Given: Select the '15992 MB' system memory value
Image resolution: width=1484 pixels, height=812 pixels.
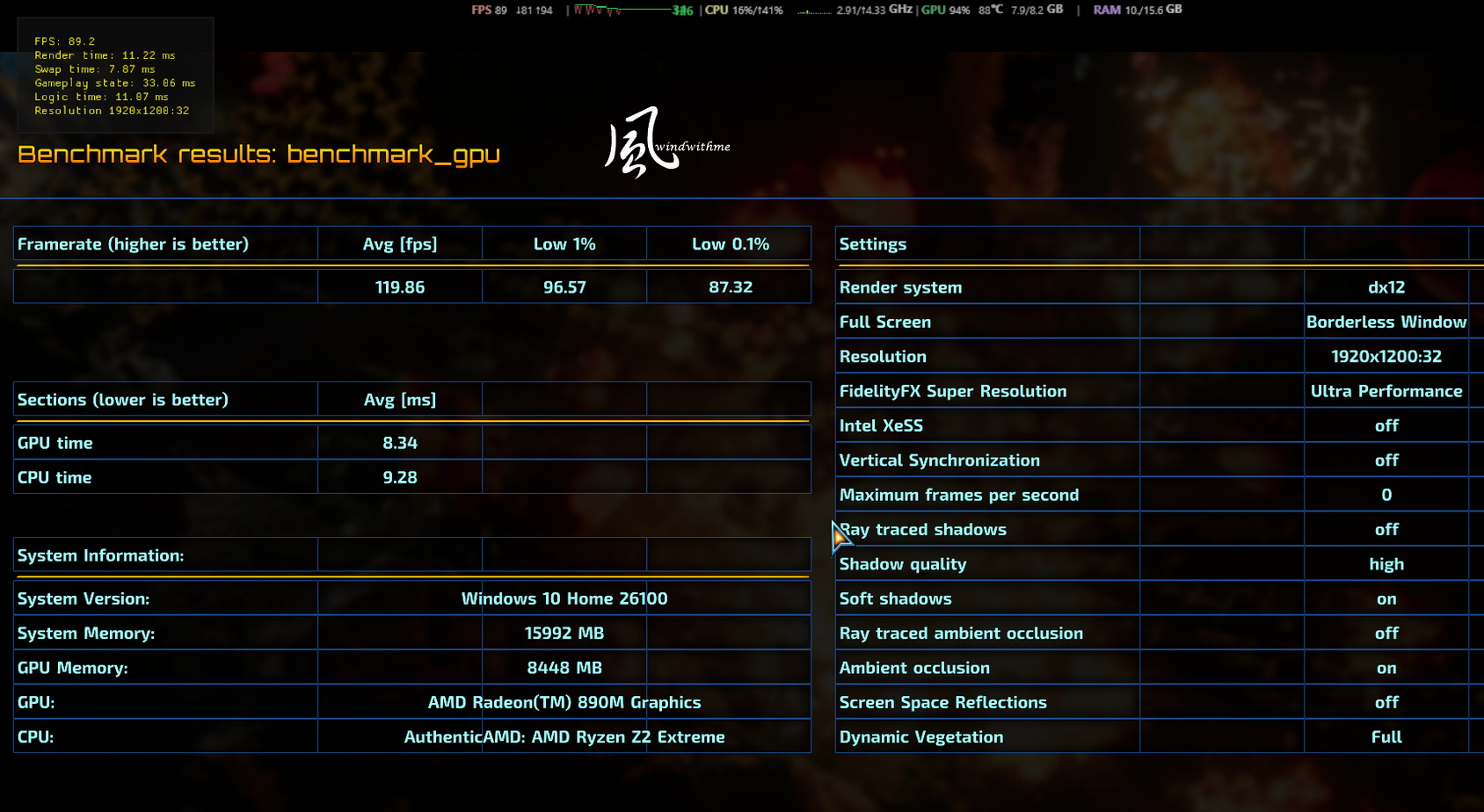Looking at the screenshot, I should [x=564, y=633].
